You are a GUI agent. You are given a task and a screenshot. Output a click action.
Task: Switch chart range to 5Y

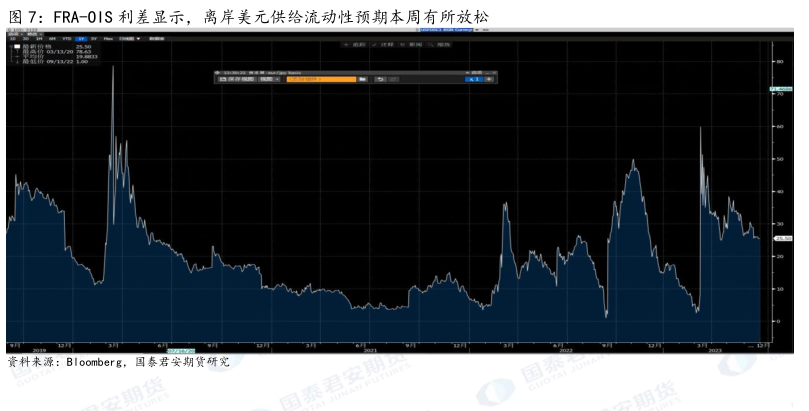95,38
